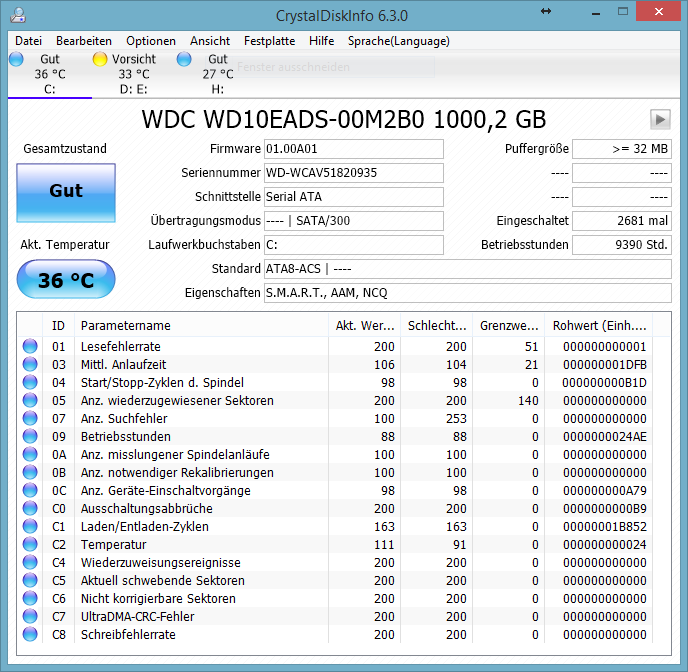Click the Betriebsstunden field 9390 Std.
Screen dimensions: 688x672
622,245
